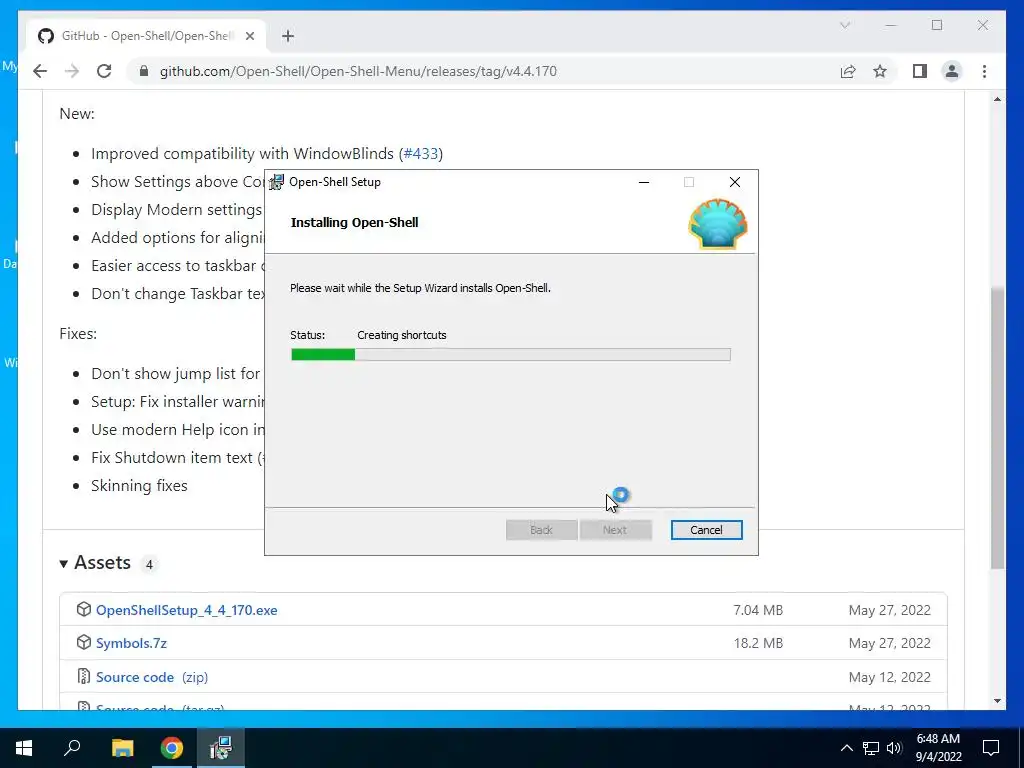Click the 'Creating shortcuts' status text
The height and width of the screenshot is (768, 1024).
(x=402, y=335)
